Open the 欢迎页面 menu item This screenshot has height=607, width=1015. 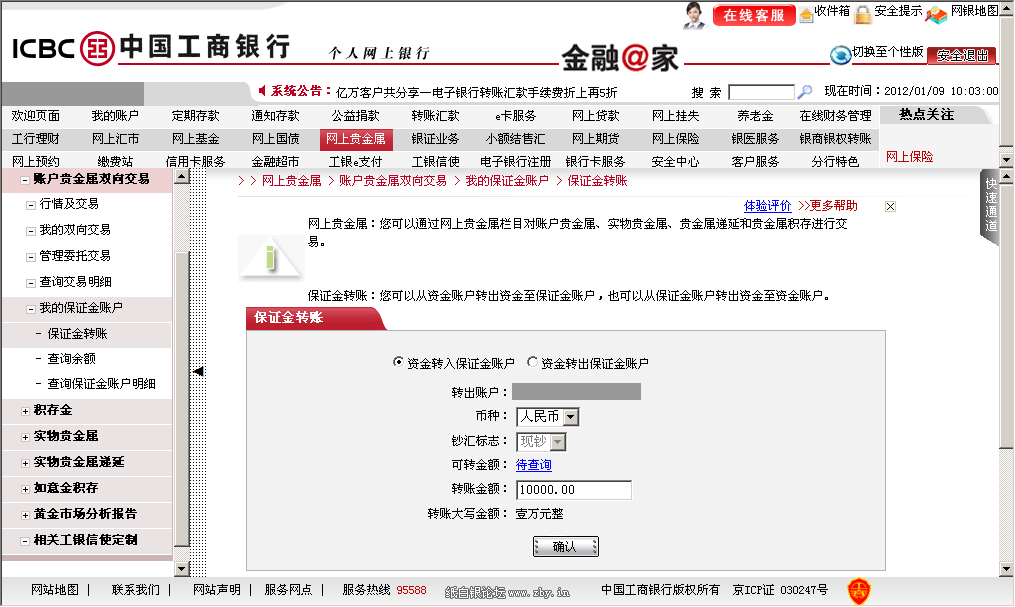tap(36, 116)
